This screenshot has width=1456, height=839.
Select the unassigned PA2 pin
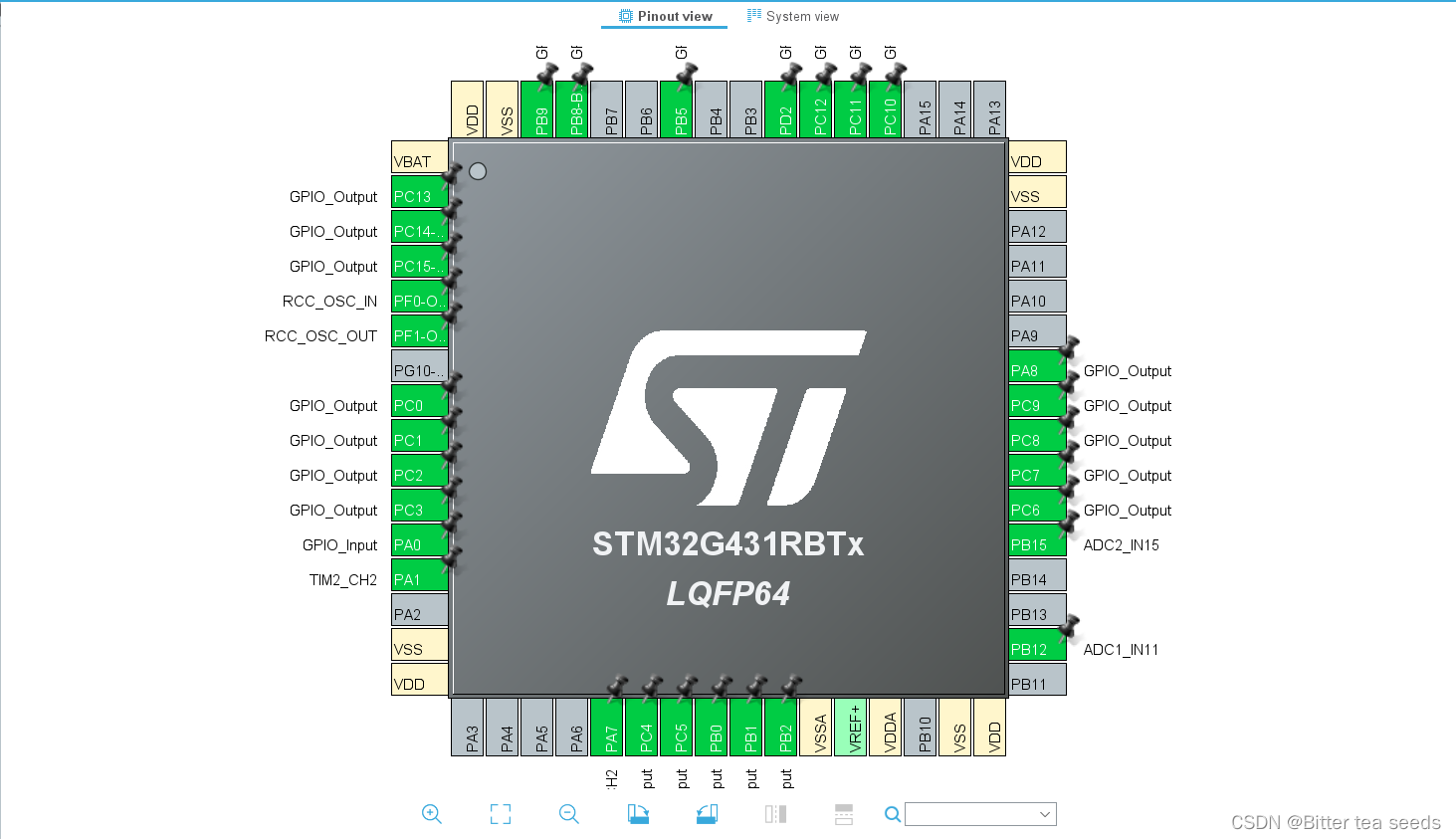pos(419,610)
